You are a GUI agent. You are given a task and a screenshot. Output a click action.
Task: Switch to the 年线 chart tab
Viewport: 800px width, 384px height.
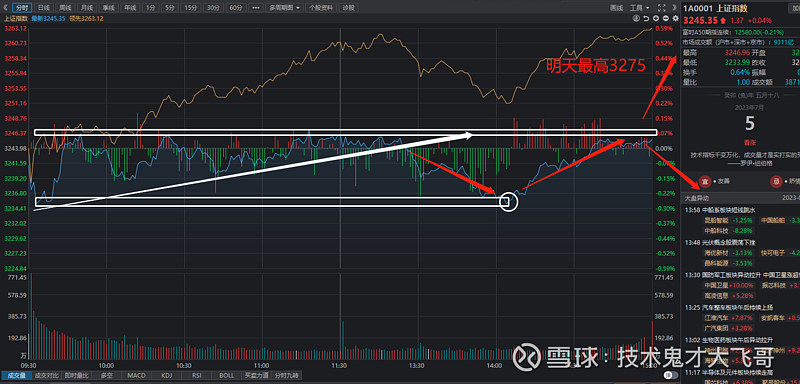(x=130, y=8)
